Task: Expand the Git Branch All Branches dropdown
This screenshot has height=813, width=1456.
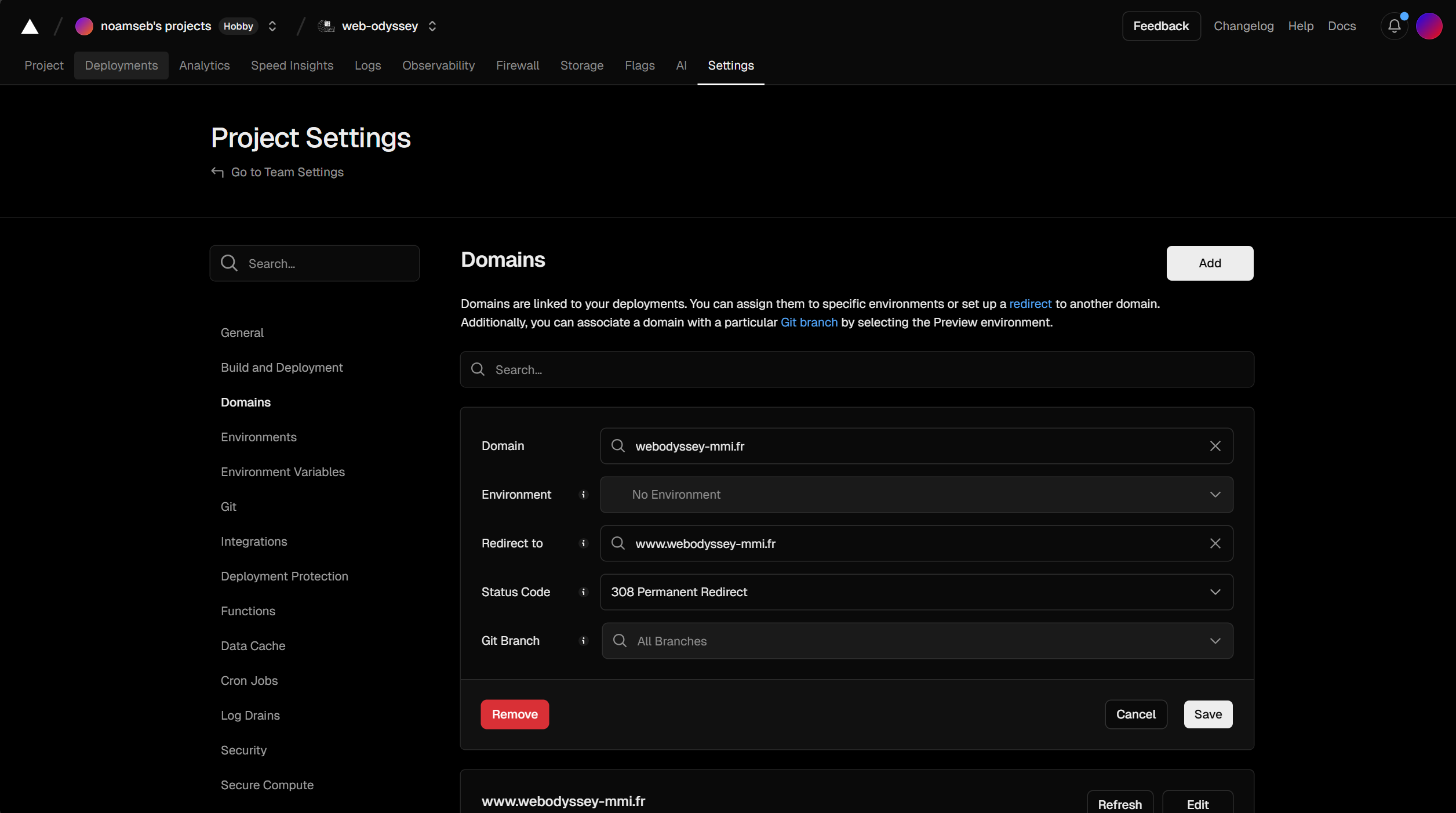Action: click(917, 641)
